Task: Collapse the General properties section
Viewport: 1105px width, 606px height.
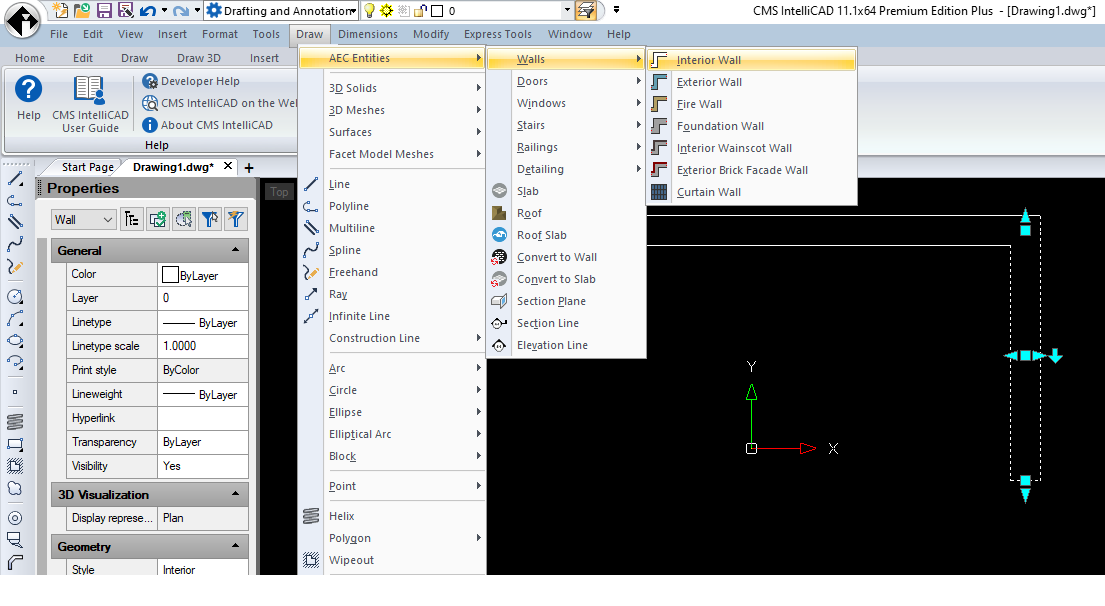Action: (235, 250)
